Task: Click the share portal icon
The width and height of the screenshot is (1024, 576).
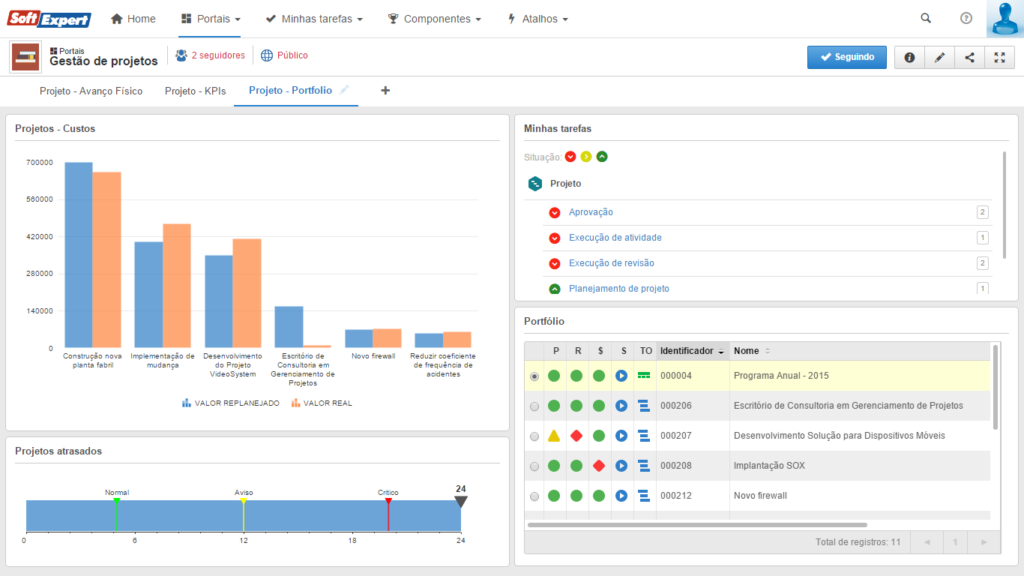Action: 969,58
